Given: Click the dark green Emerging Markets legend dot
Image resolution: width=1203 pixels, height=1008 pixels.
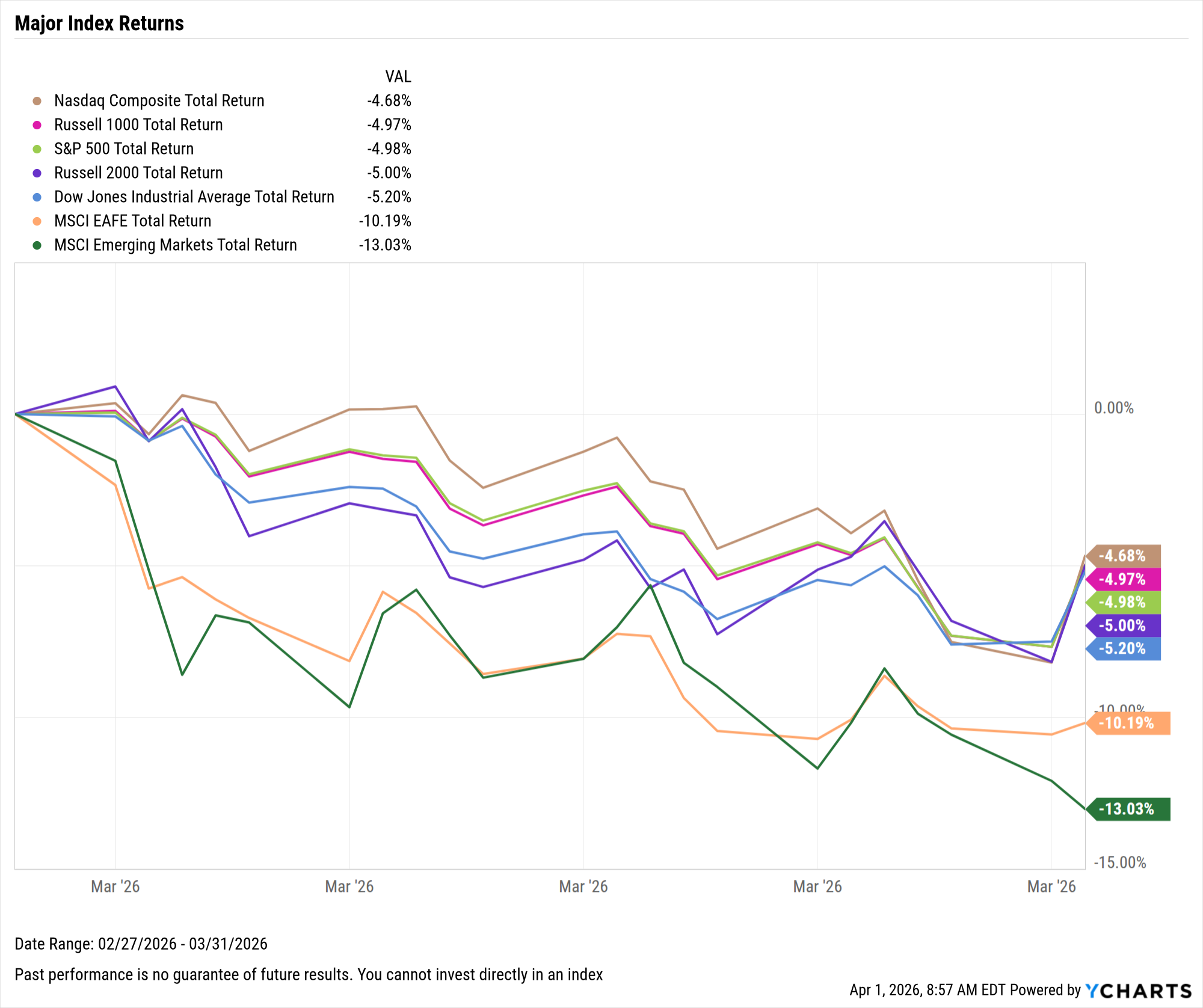Looking at the screenshot, I should tap(37, 245).
